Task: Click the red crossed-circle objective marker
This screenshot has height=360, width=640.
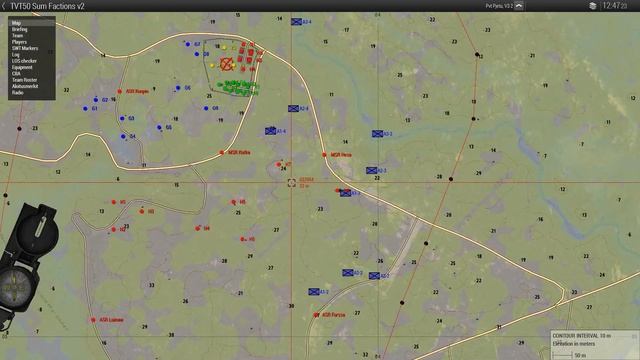Action: coord(226,64)
